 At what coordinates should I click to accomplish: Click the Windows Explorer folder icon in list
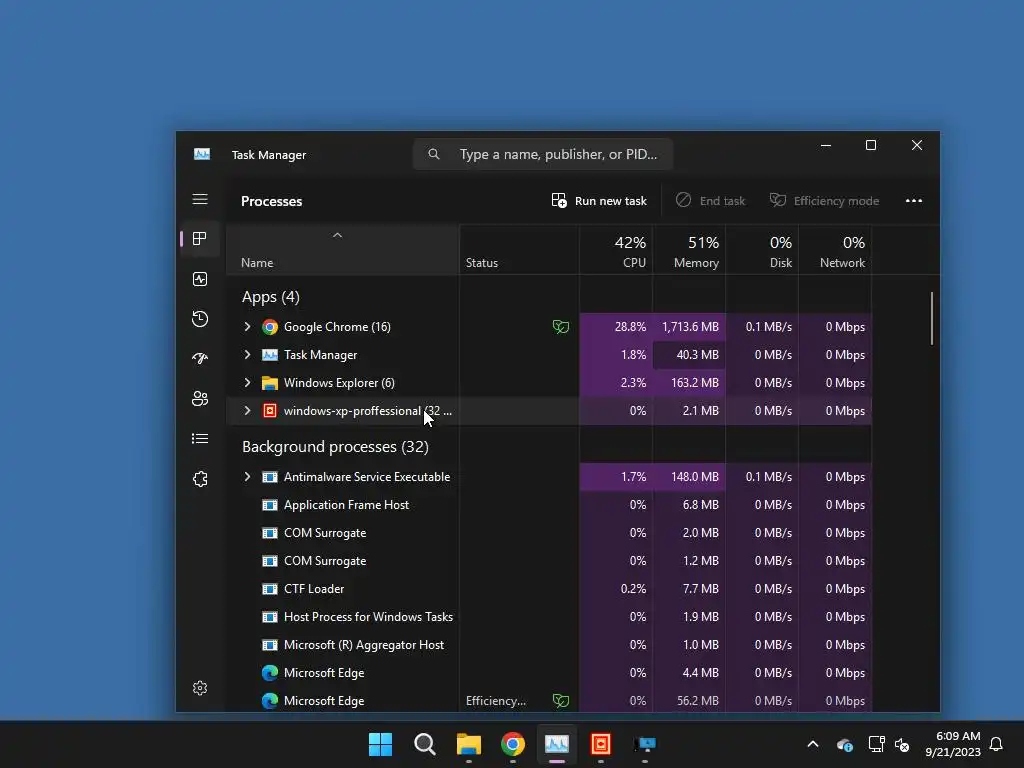[270, 383]
